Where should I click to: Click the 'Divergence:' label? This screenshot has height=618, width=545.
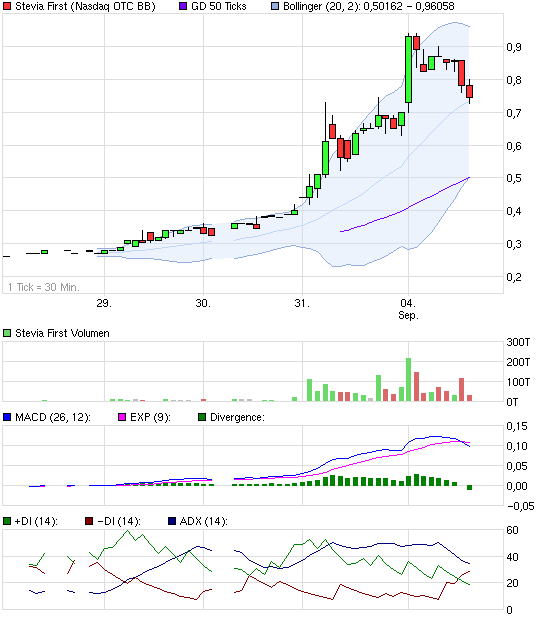point(237,417)
